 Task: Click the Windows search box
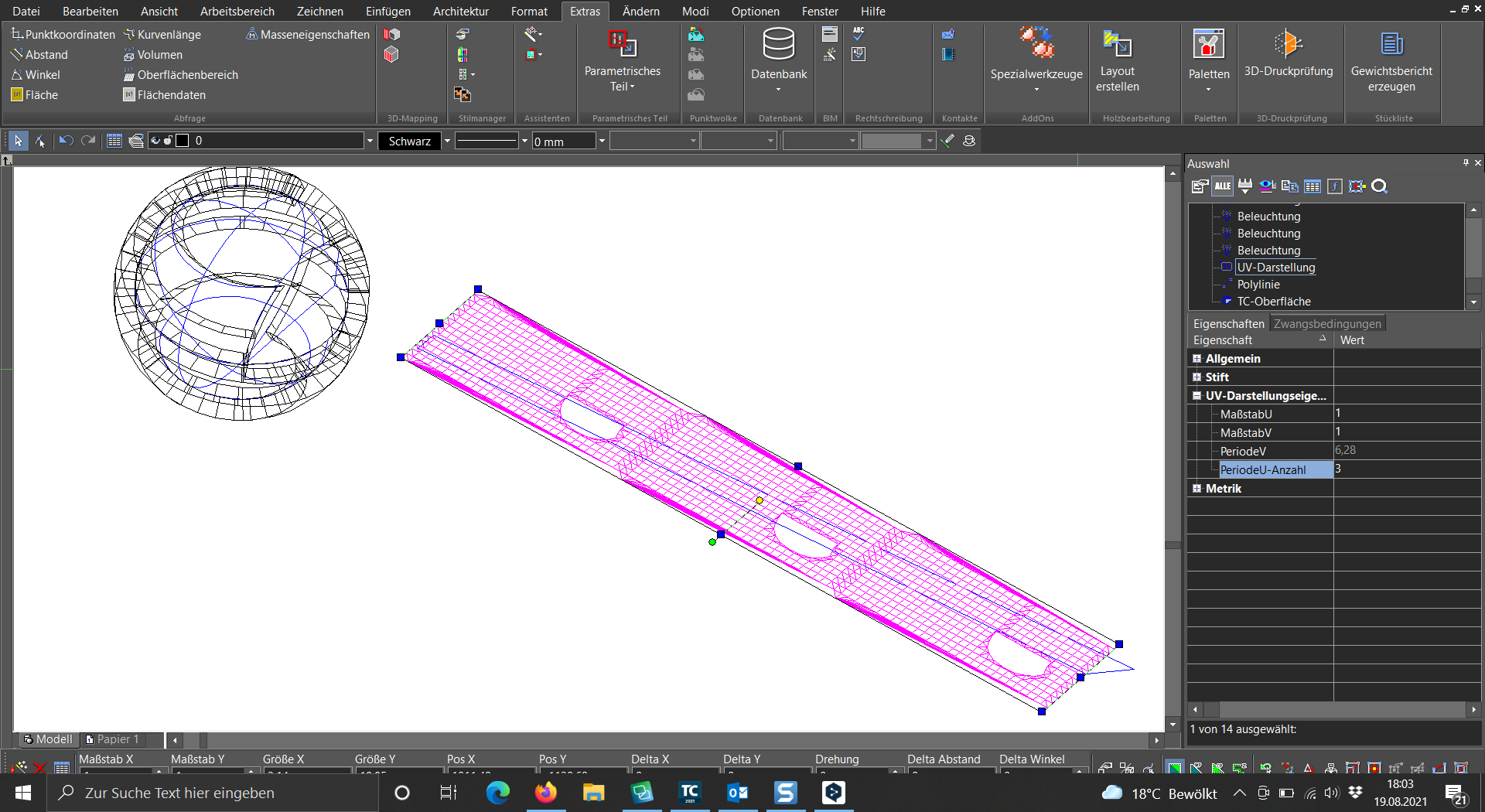213,793
